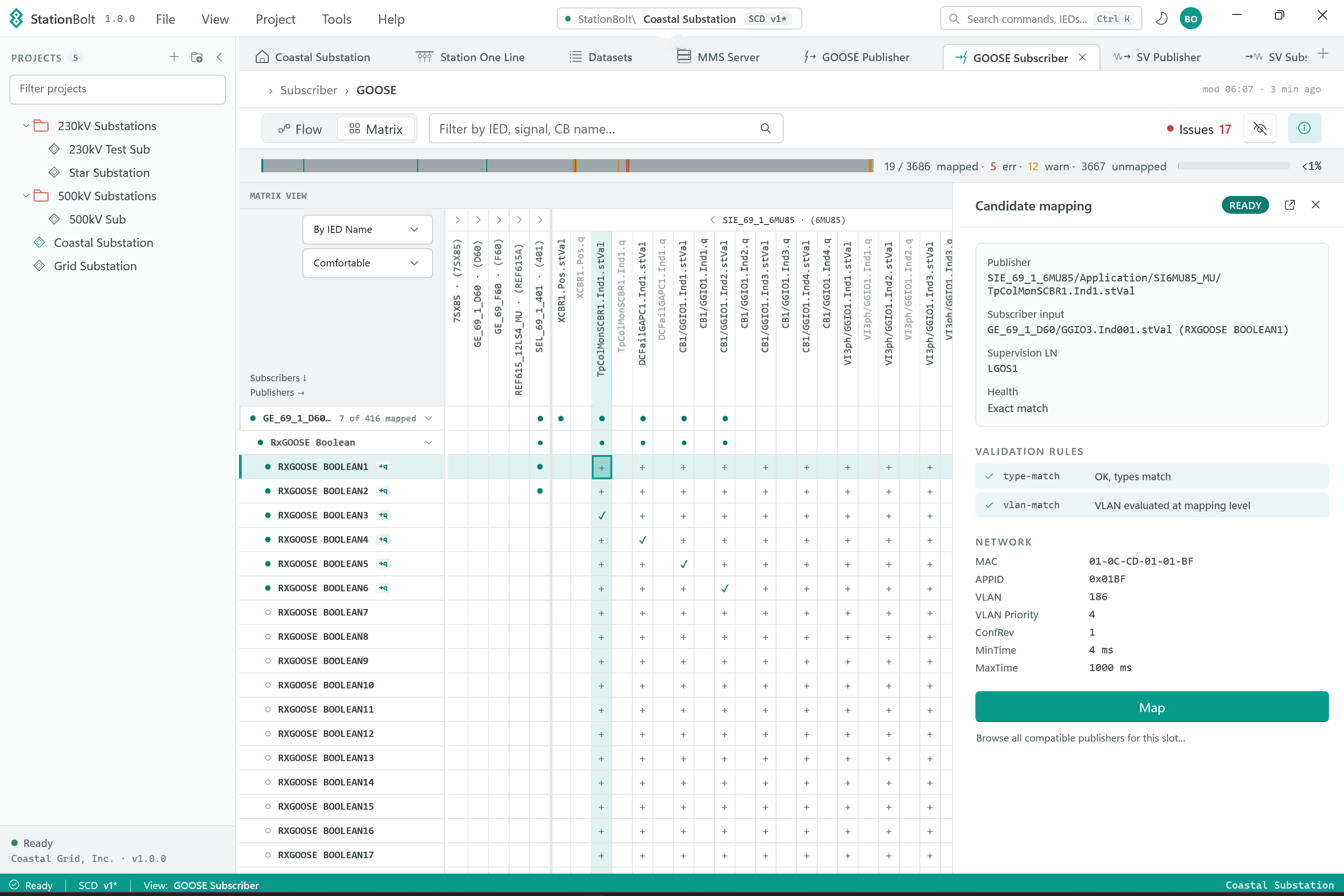The width and height of the screenshot is (1344, 896).
Task: Pop out the Candidate mapping panel
Action: tap(1290, 205)
